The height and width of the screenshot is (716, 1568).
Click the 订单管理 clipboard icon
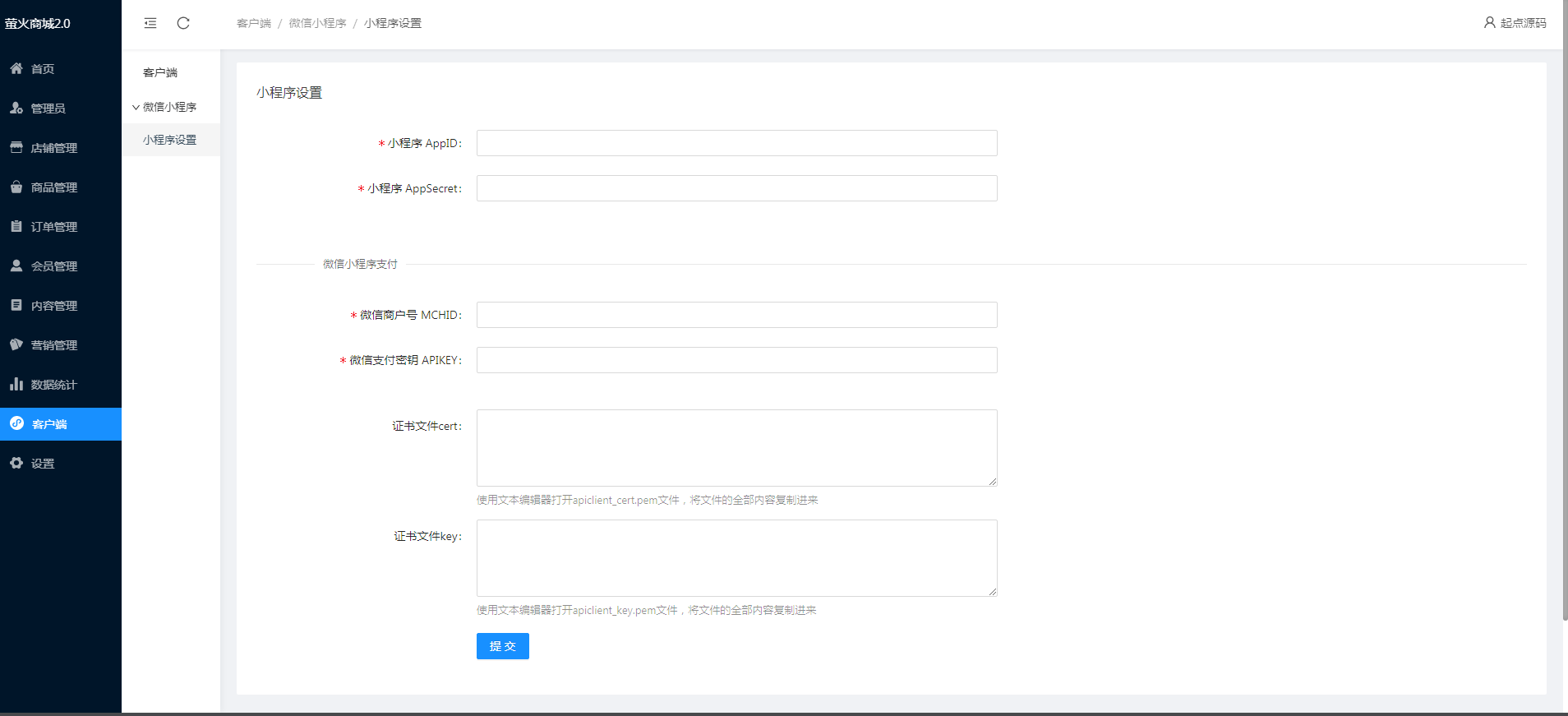point(16,226)
